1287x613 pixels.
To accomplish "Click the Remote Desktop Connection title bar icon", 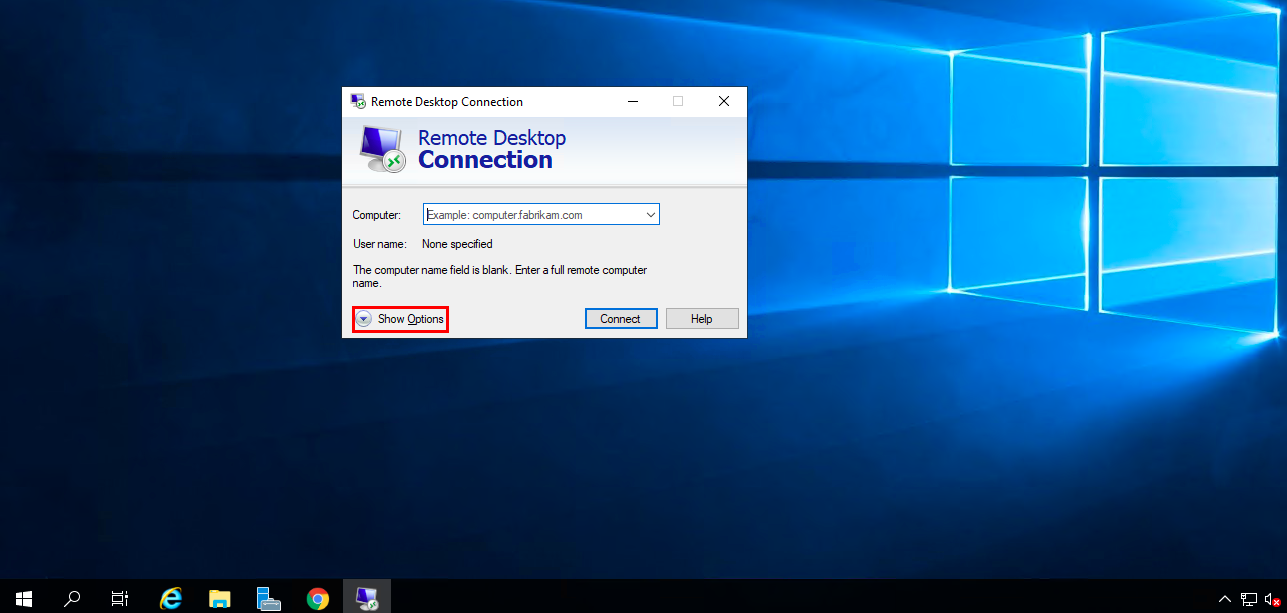I will point(358,101).
